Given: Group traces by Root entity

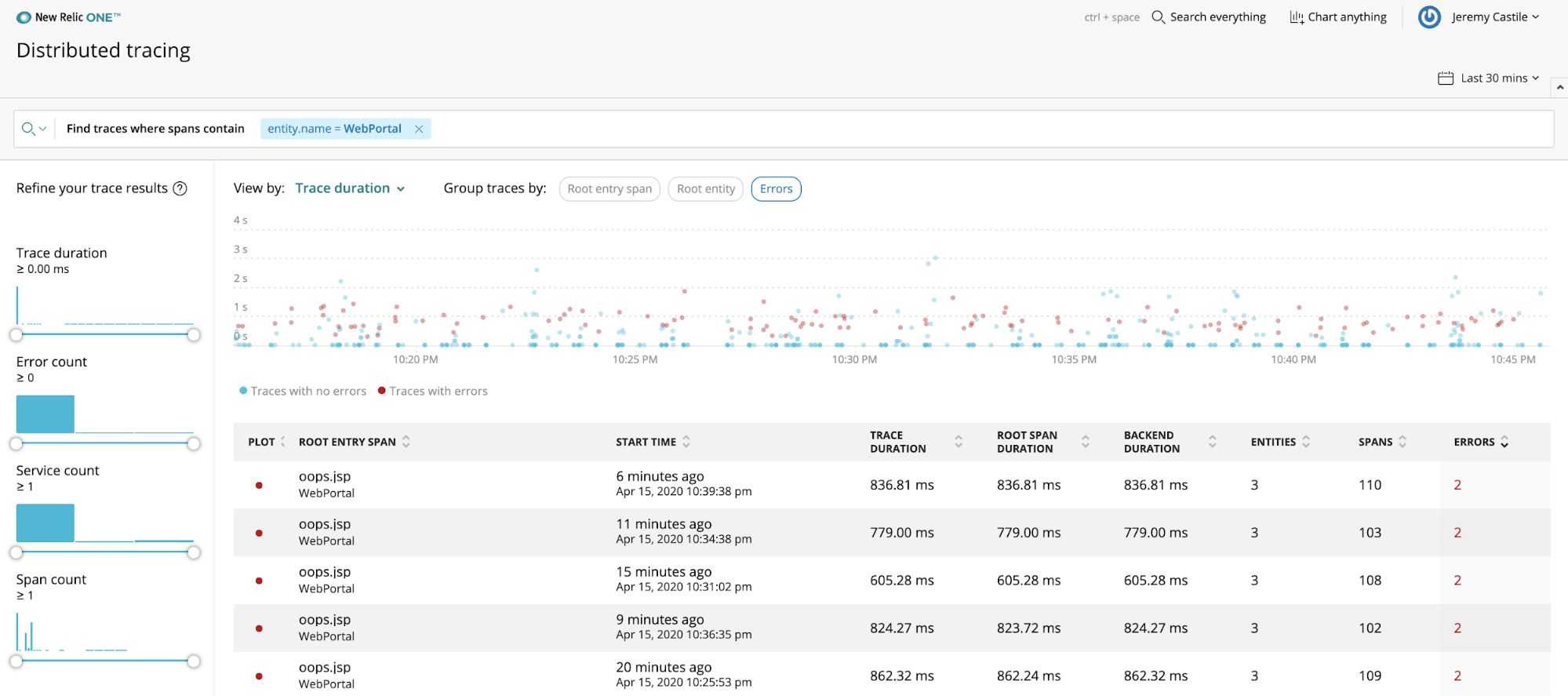Looking at the screenshot, I should 706,189.
